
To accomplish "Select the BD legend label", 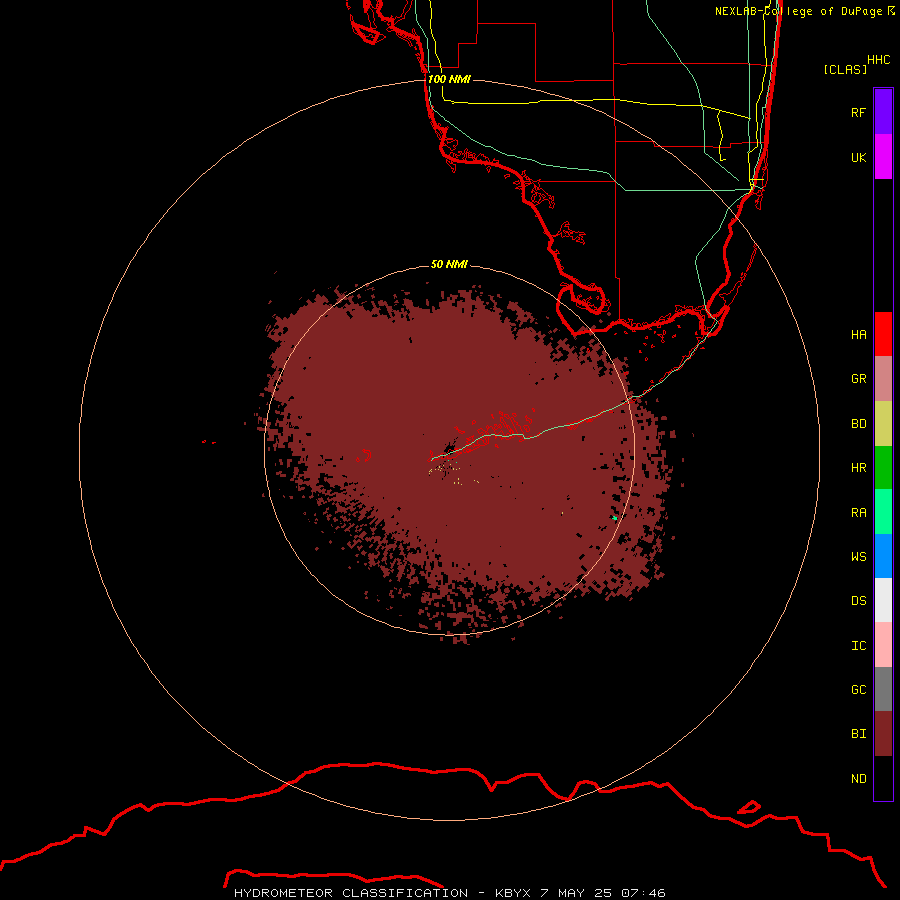I will click(858, 424).
